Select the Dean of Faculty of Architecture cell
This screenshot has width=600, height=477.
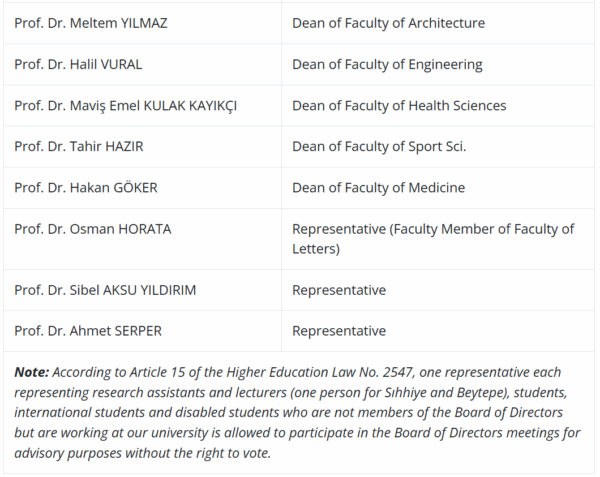tap(388, 23)
